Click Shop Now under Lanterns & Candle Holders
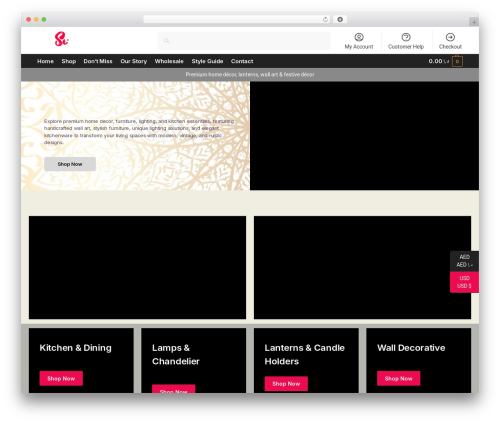The width and height of the screenshot is (500, 423). [286, 384]
